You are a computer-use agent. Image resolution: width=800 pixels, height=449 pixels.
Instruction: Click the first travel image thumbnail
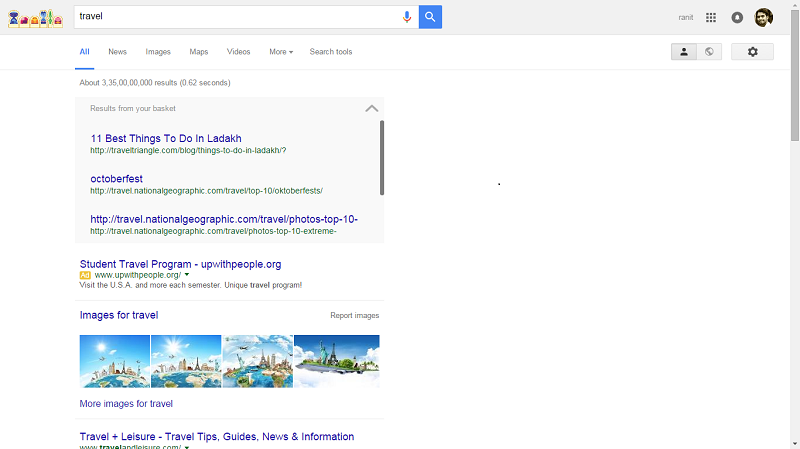coord(115,361)
